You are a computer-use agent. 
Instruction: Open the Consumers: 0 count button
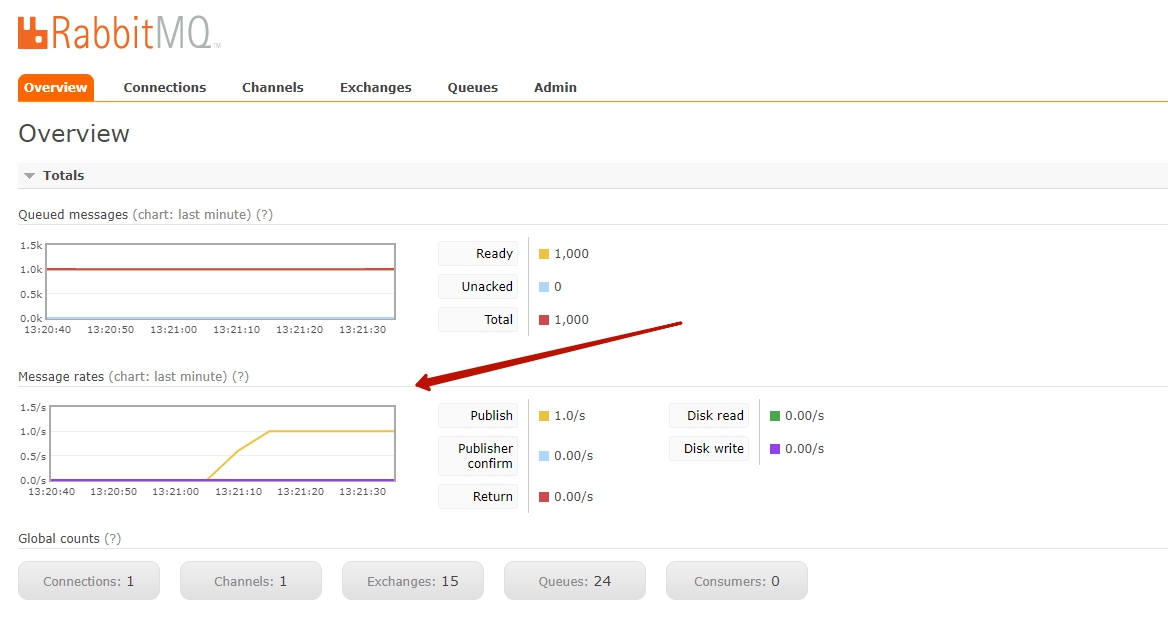(x=737, y=581)
